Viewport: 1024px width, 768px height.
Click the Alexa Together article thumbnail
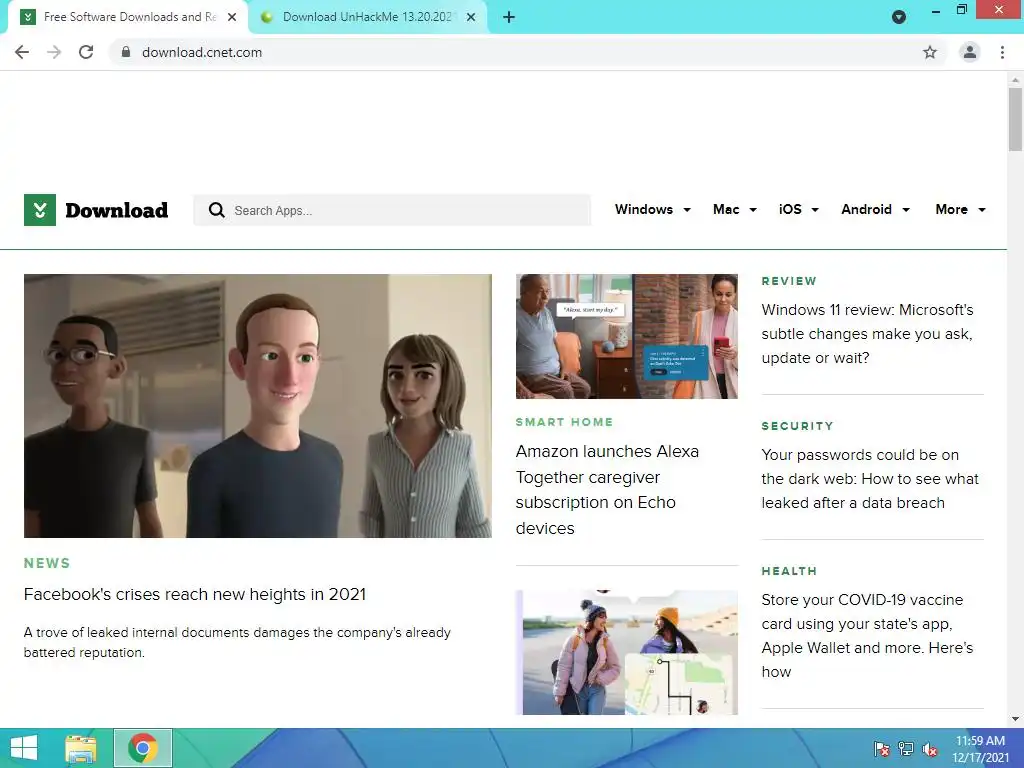(627, 336)
